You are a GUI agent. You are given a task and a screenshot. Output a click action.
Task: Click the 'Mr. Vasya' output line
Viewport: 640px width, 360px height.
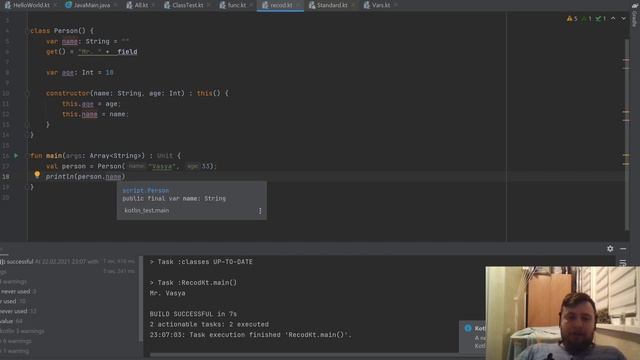pos(167,293)
